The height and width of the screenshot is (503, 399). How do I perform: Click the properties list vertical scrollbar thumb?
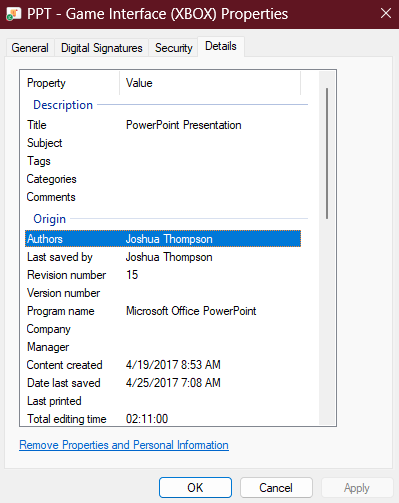327,153
